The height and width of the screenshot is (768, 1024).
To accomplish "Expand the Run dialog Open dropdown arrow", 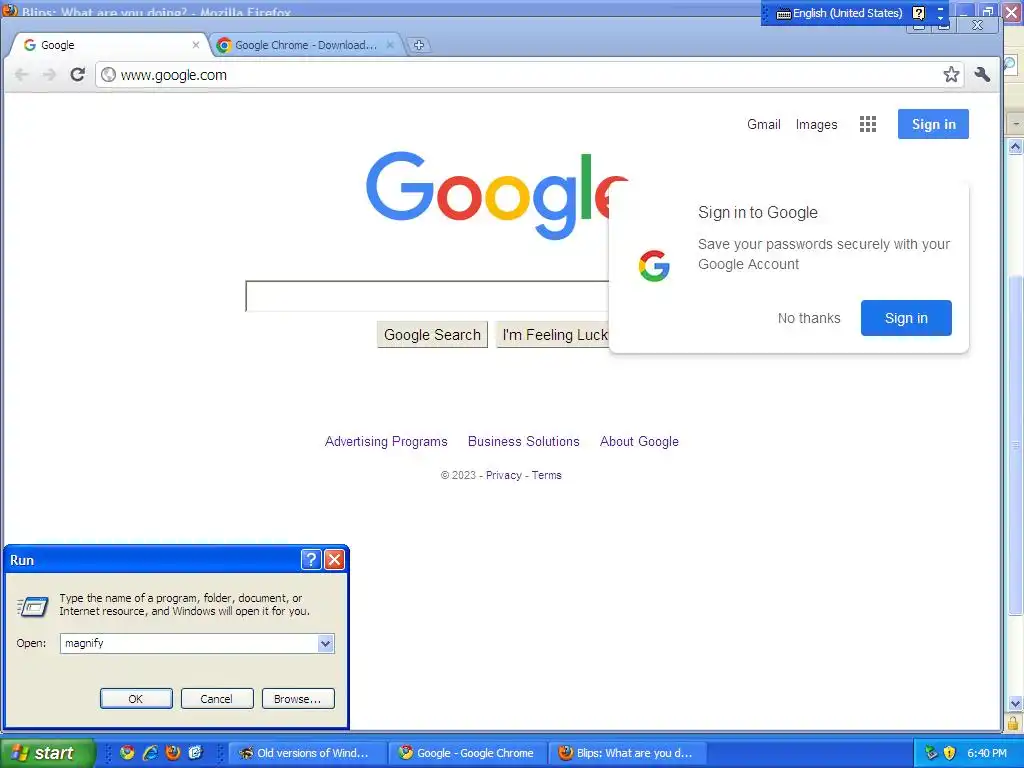I will point(325,643).
